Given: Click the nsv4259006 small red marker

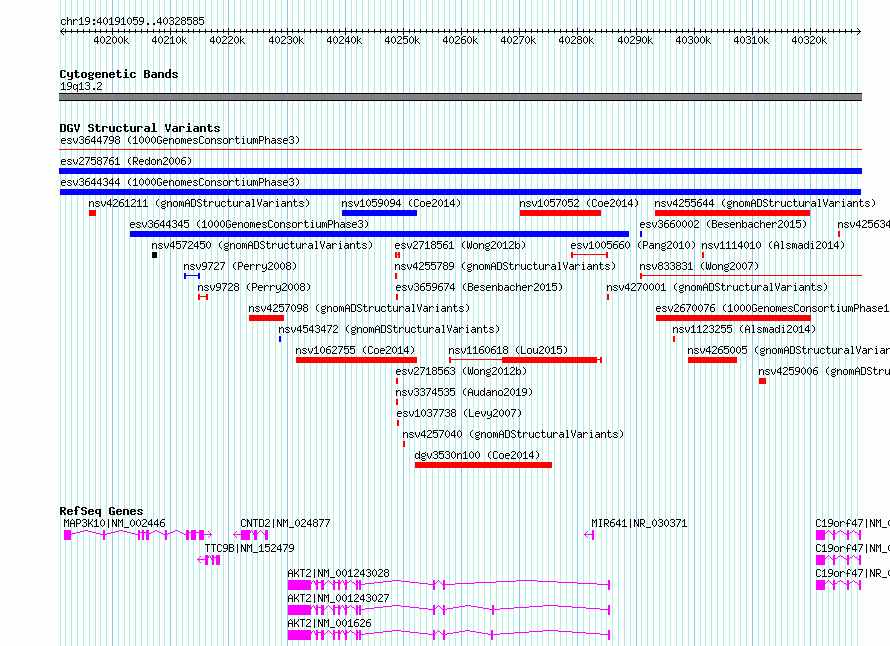Looking at the screenshot, I should 762,381.
